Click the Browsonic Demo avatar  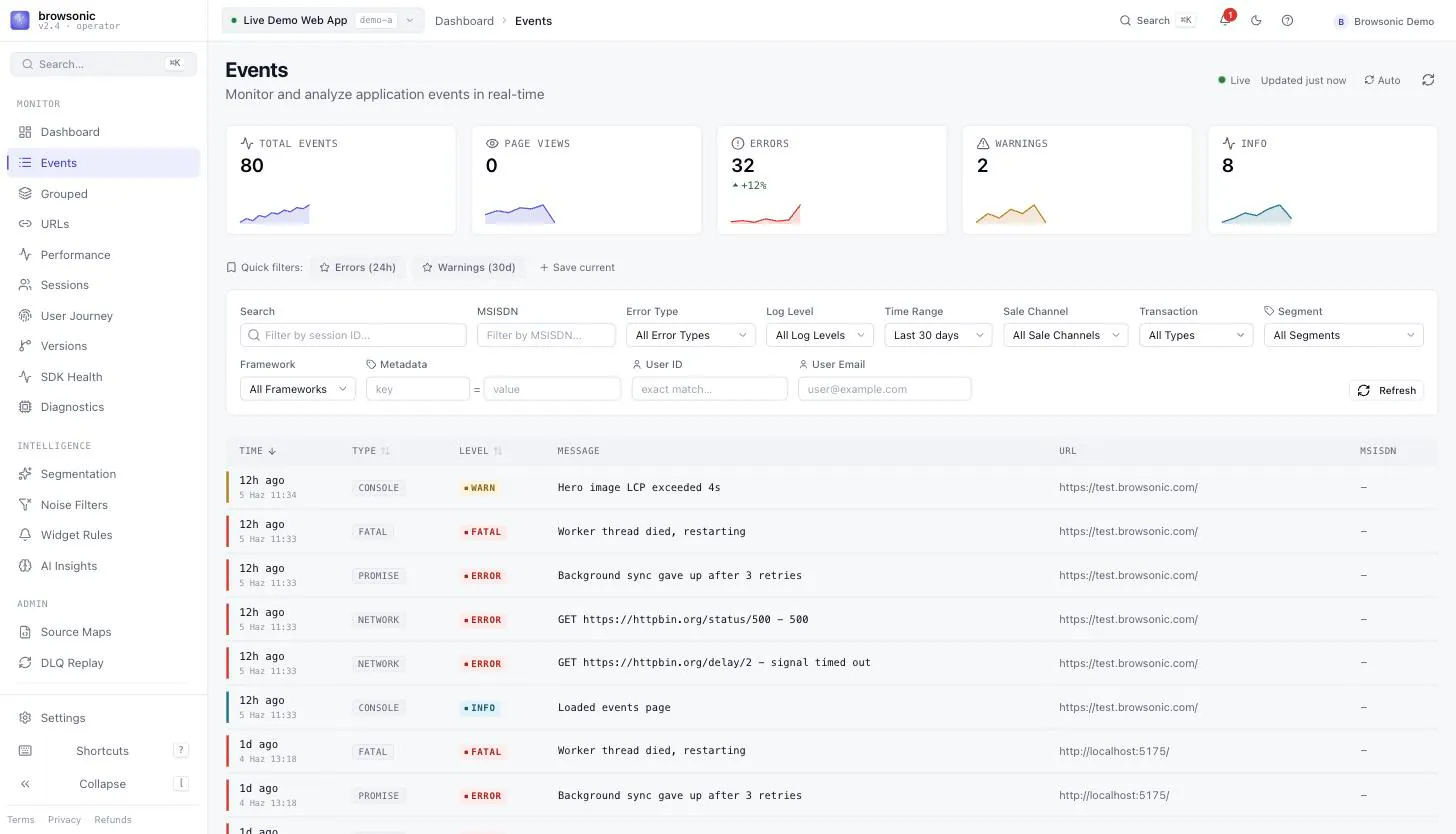[x=1341, y=21]
